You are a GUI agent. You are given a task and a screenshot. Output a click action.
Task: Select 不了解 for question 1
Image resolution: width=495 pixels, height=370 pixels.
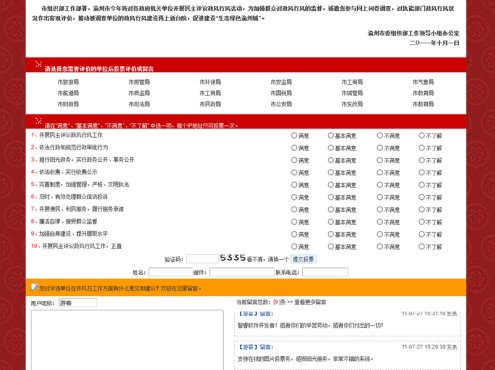coord(421,135)
